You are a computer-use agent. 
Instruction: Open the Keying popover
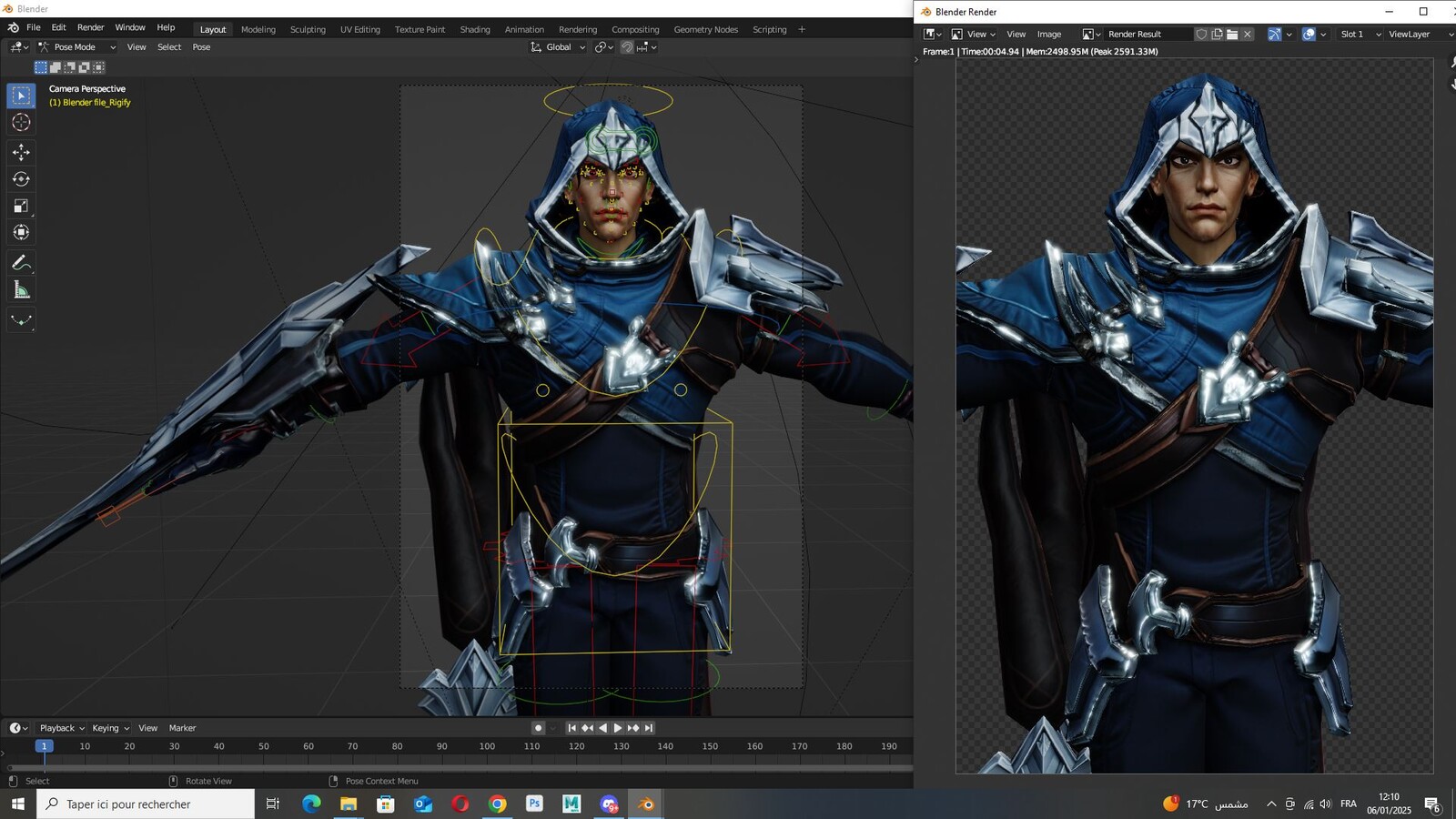pyautogui.click(x=110, y=728)
